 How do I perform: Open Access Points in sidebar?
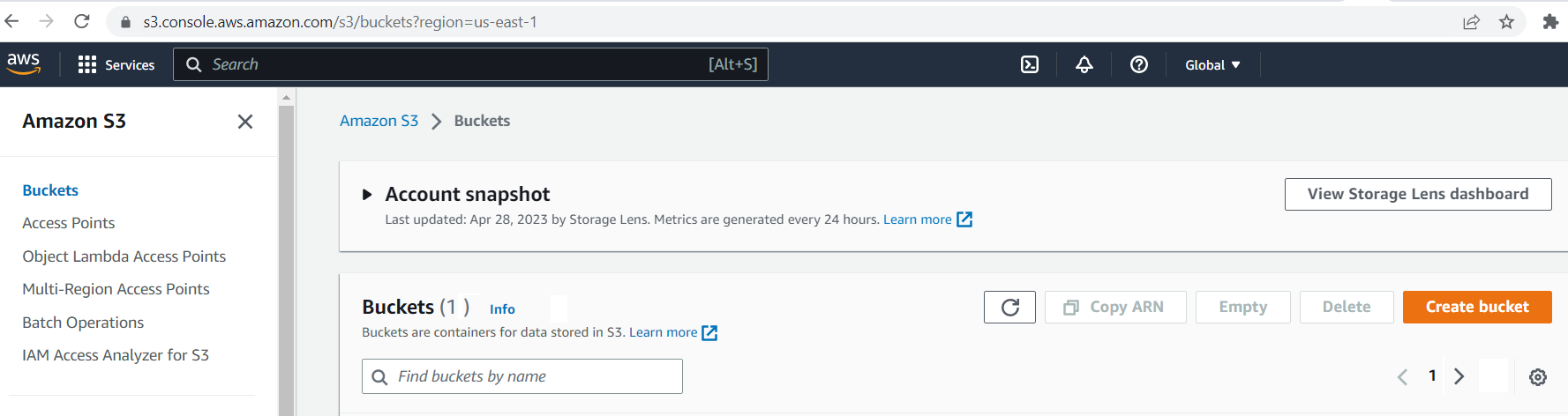pyautogui.click(x=69, y=223)
